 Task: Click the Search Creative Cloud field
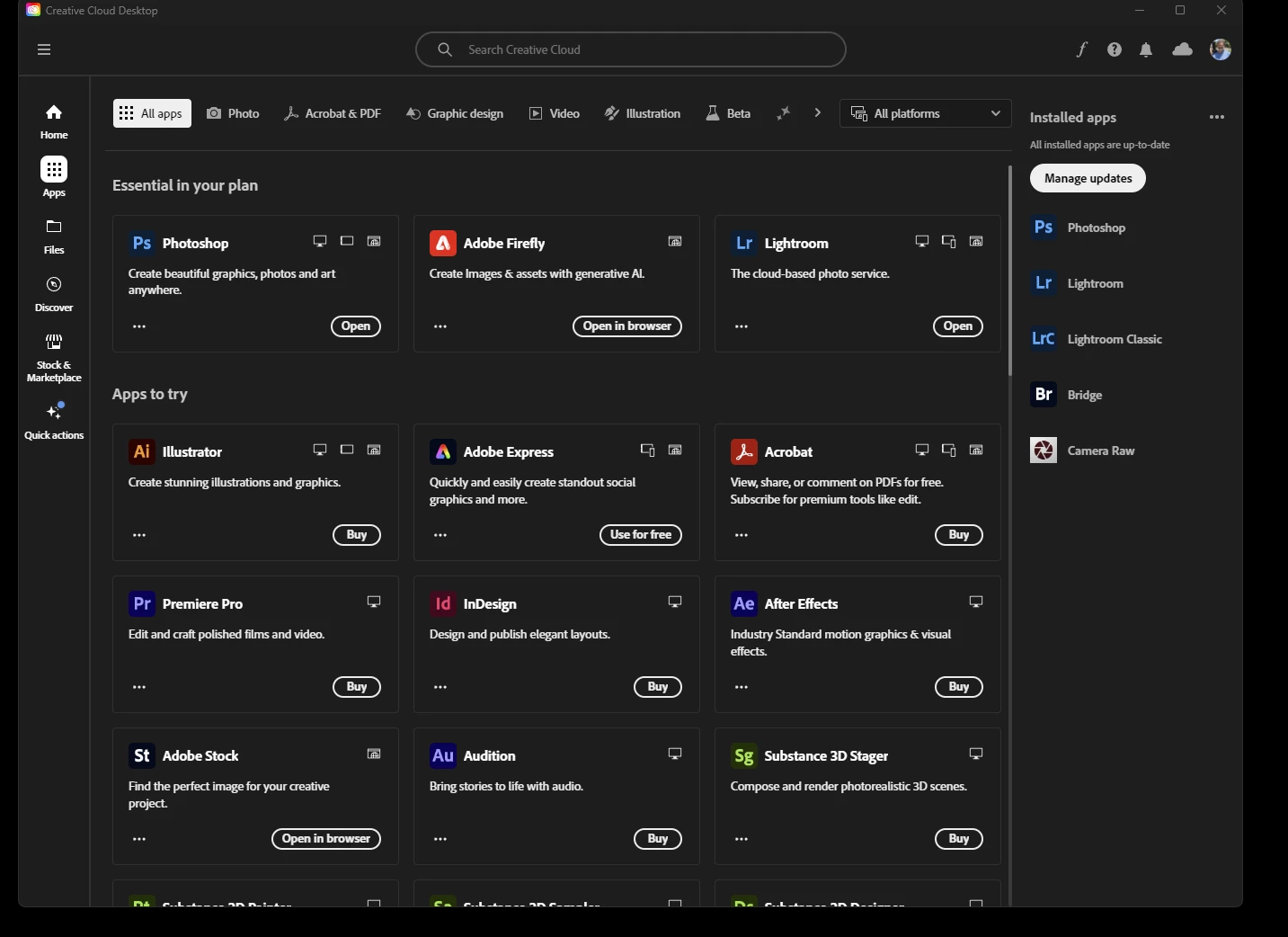pos(631,49)
